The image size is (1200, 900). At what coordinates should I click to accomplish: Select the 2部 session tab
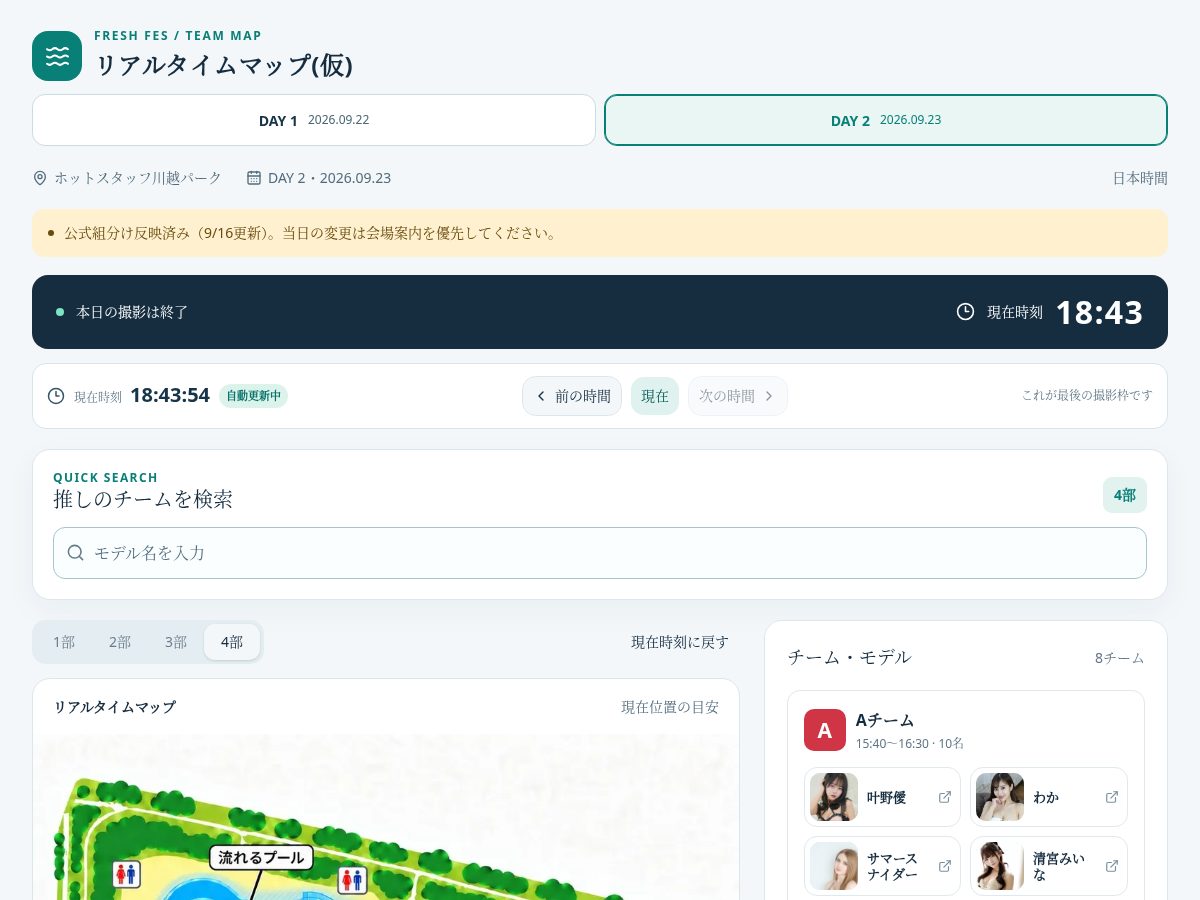(120, 642)
